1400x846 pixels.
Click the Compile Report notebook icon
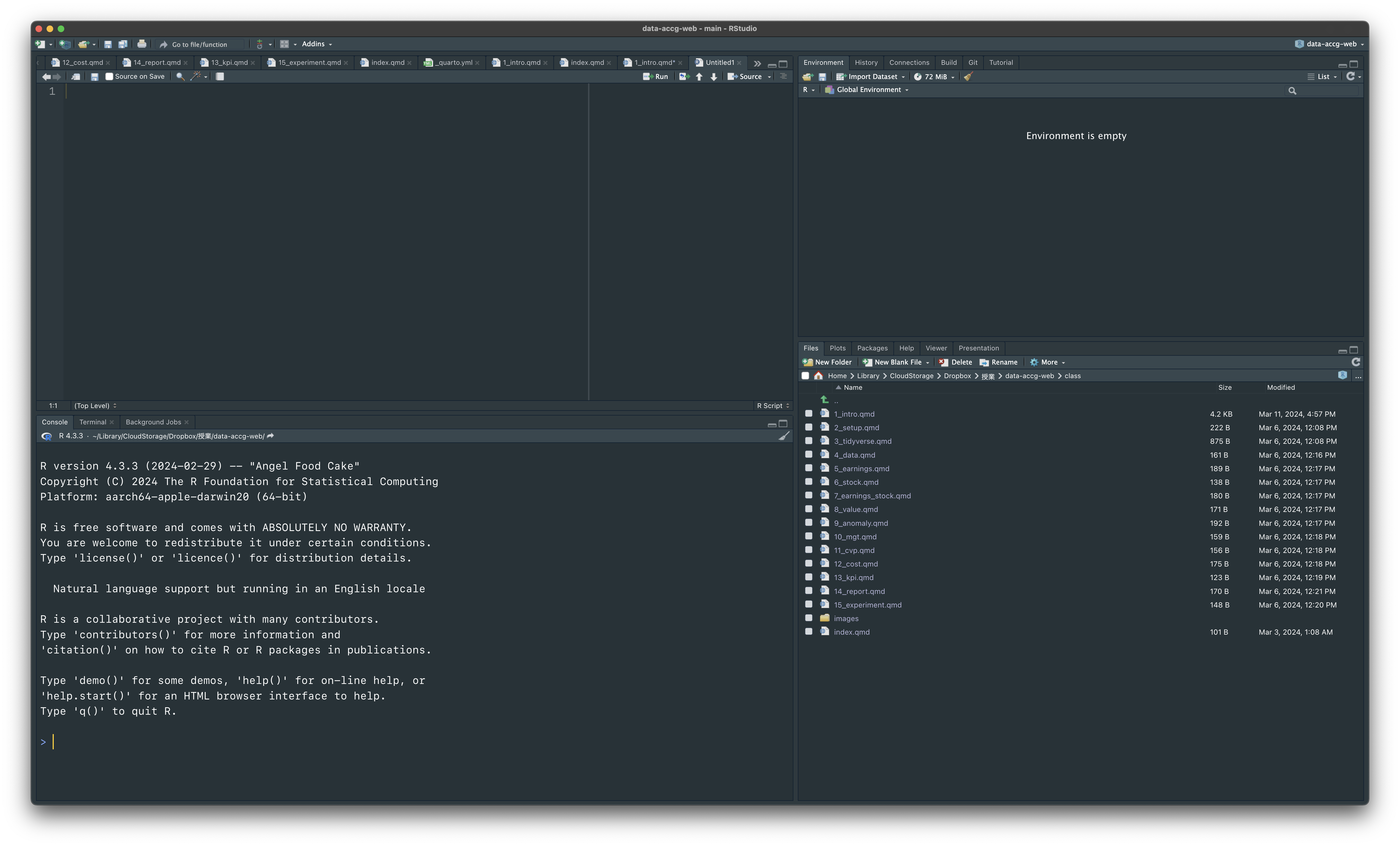[x=220, y=77]
